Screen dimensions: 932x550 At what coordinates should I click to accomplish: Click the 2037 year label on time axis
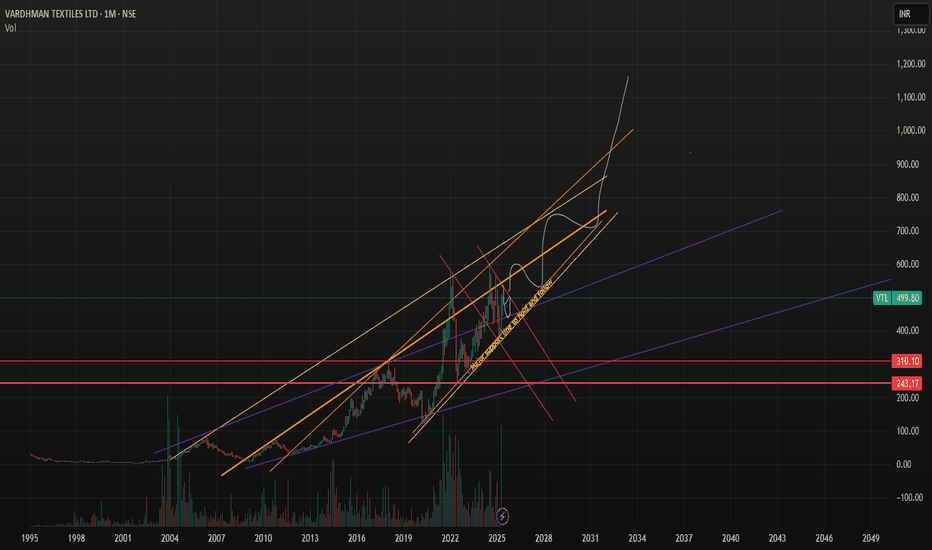pyautogui.click(x=684, y=538)
